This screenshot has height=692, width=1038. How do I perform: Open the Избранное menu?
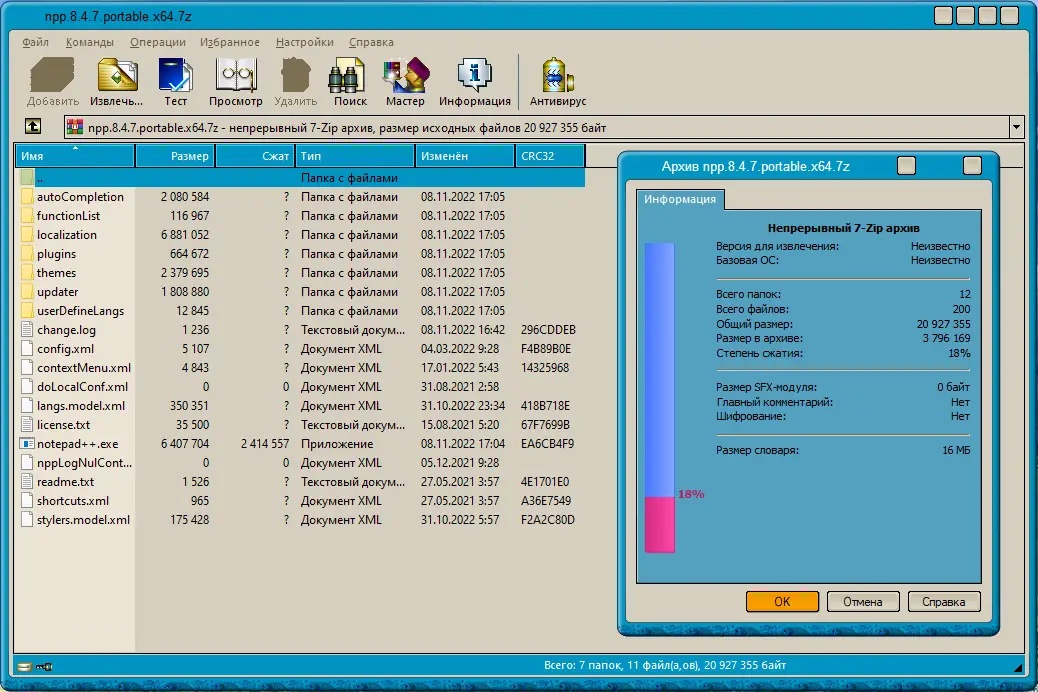coord(230,42)
